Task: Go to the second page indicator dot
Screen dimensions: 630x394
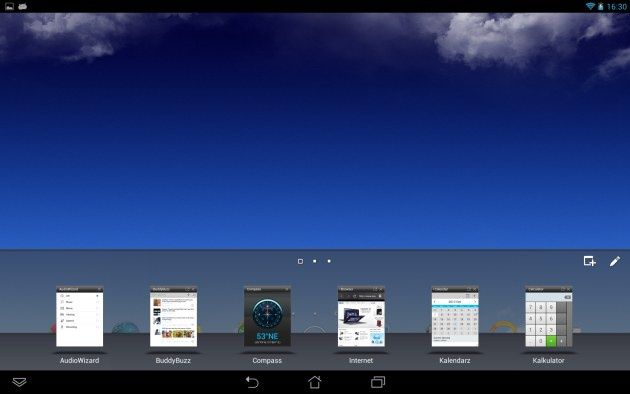Action: click(315, 261)
